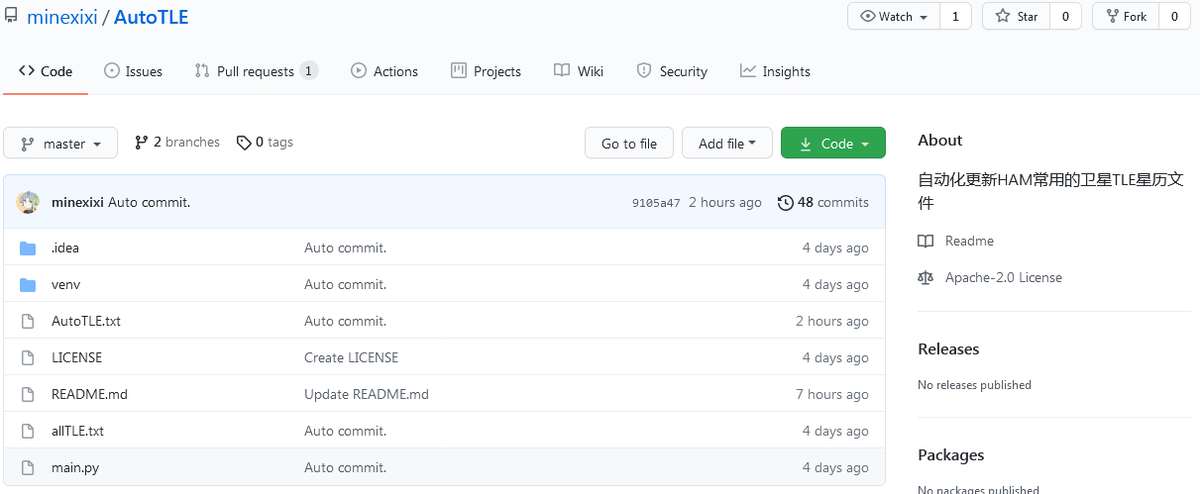Expand the green Code dropdown
Image resolution: width=1200 pixels, height=494 pixels.
(833, 143)
